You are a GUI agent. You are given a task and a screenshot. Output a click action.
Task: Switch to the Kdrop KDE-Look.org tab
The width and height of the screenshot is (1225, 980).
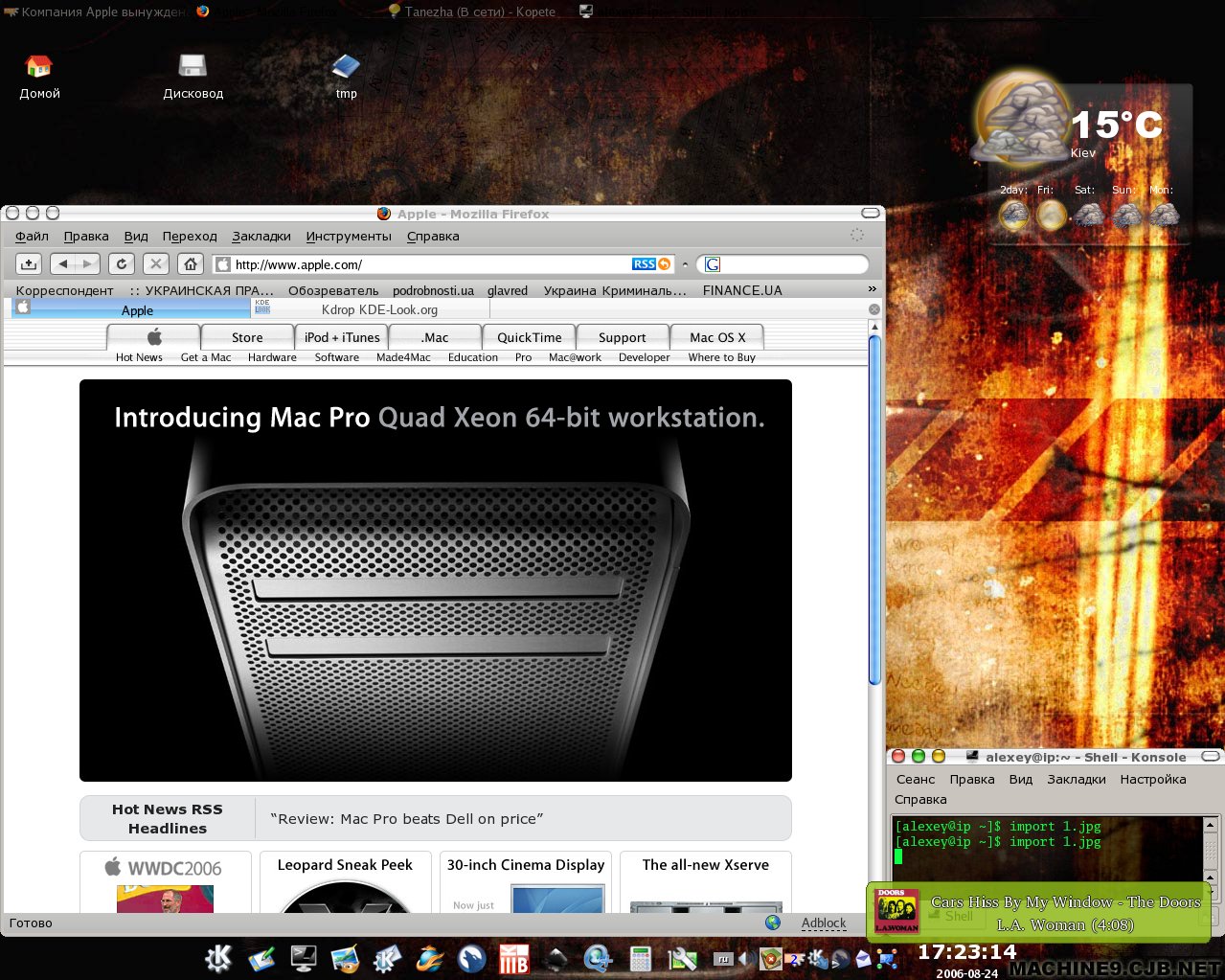point(370,309)
